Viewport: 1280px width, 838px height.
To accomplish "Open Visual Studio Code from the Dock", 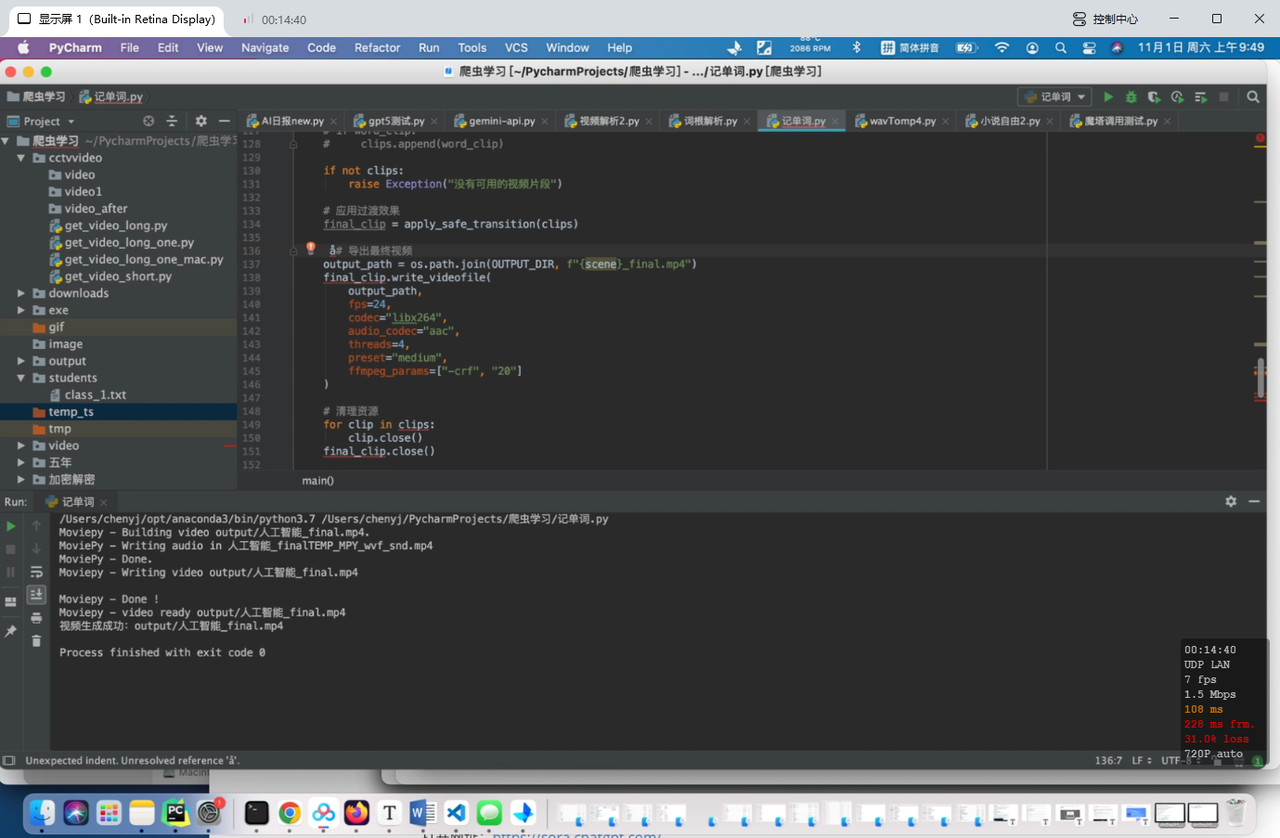I will (x=456, y=812).
